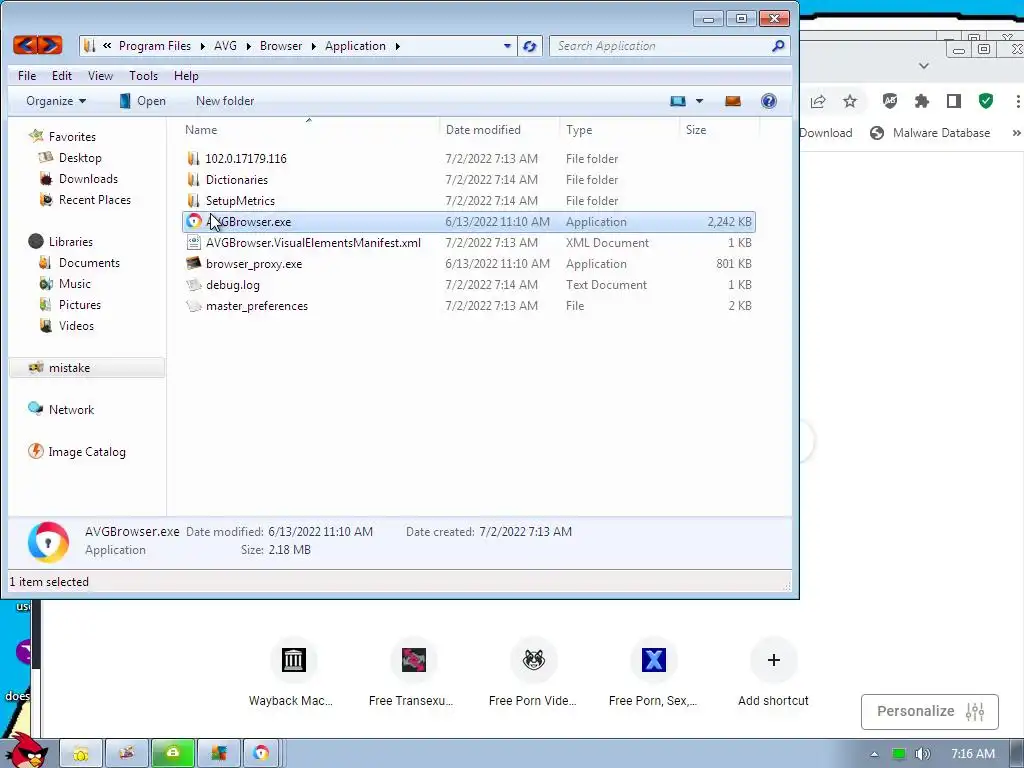Screen dimensions: 1024x768
Task: Open the Malware Database bookmark
Action: pos(930,133)
